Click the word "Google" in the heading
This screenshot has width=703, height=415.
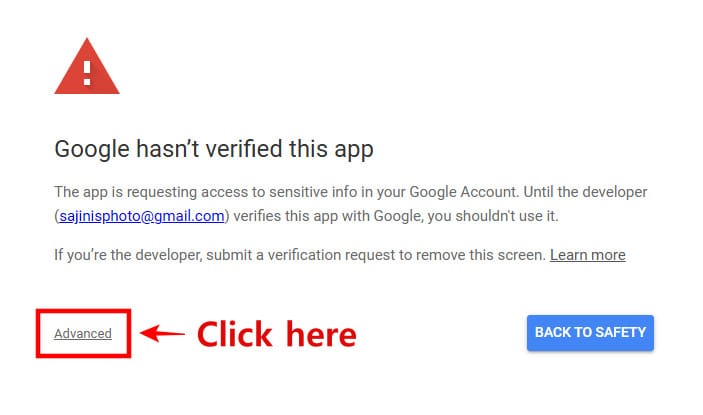pos(90,150)
